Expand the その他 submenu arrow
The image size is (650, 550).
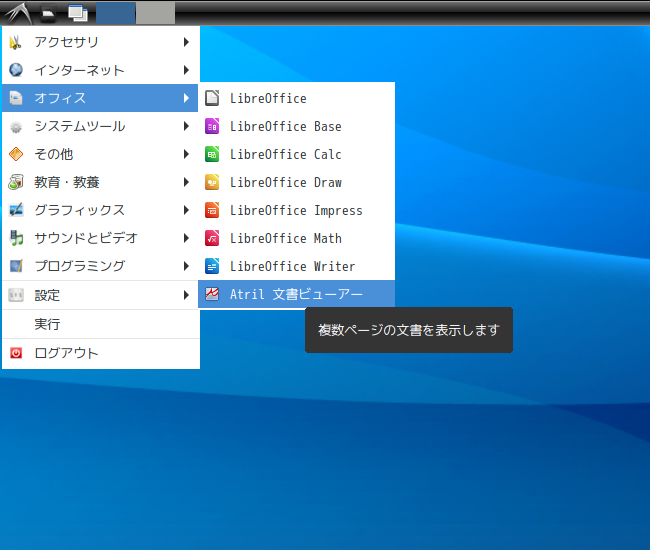click(187, 154)
